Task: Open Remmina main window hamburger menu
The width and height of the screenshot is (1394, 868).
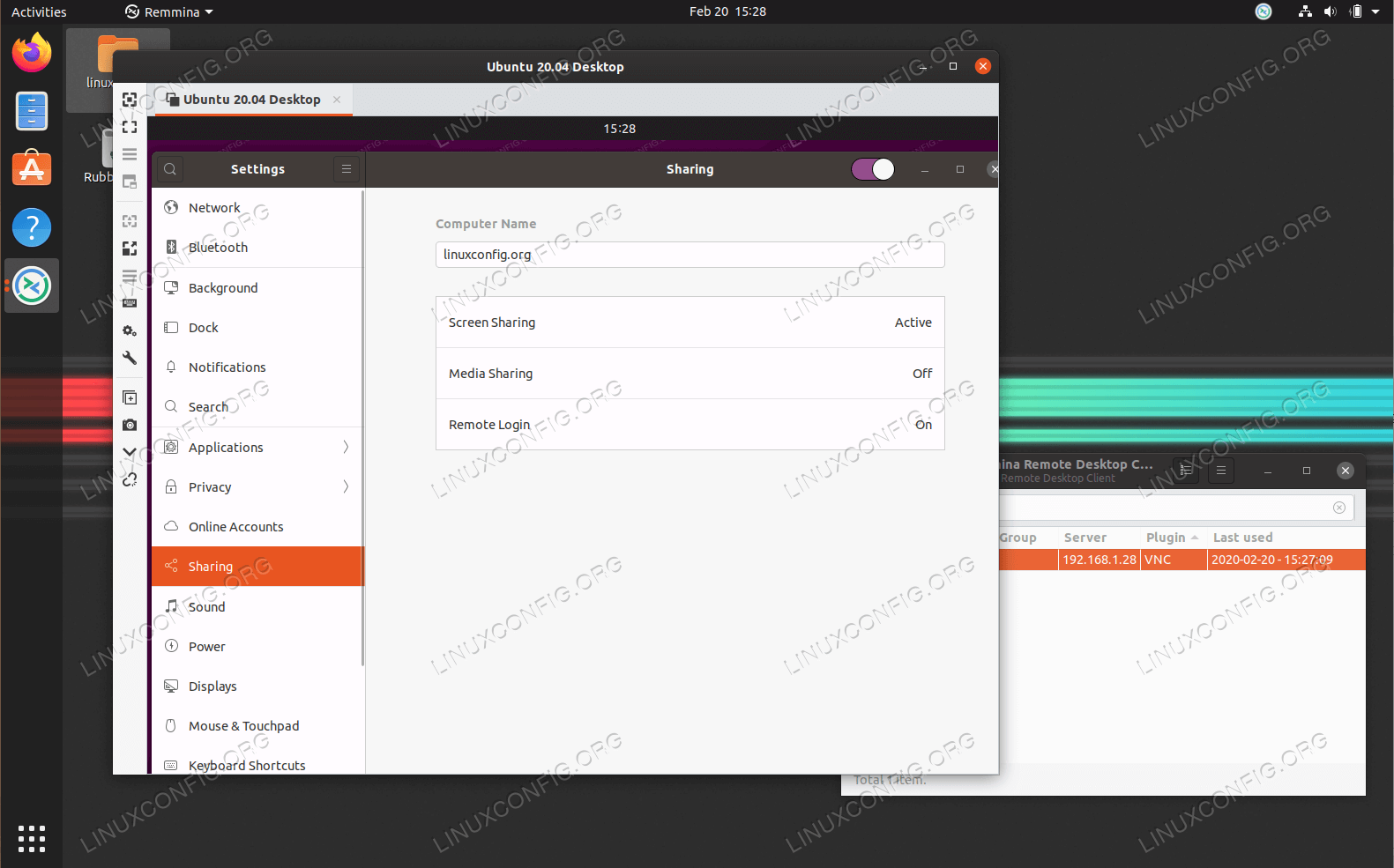Action: [1221, 471]
